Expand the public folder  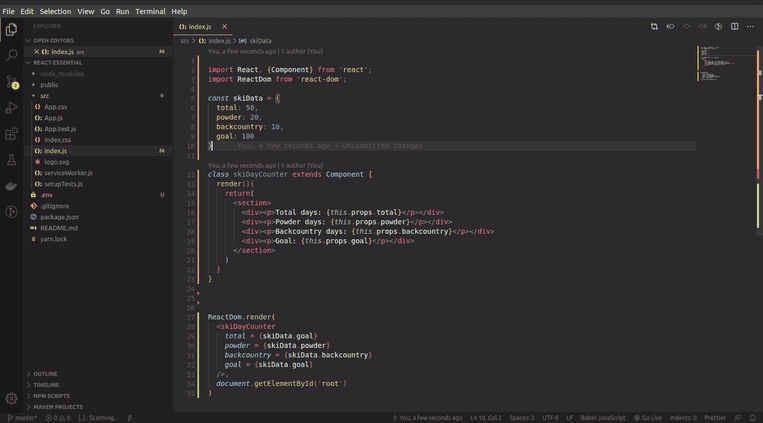(x=49, y=85)
